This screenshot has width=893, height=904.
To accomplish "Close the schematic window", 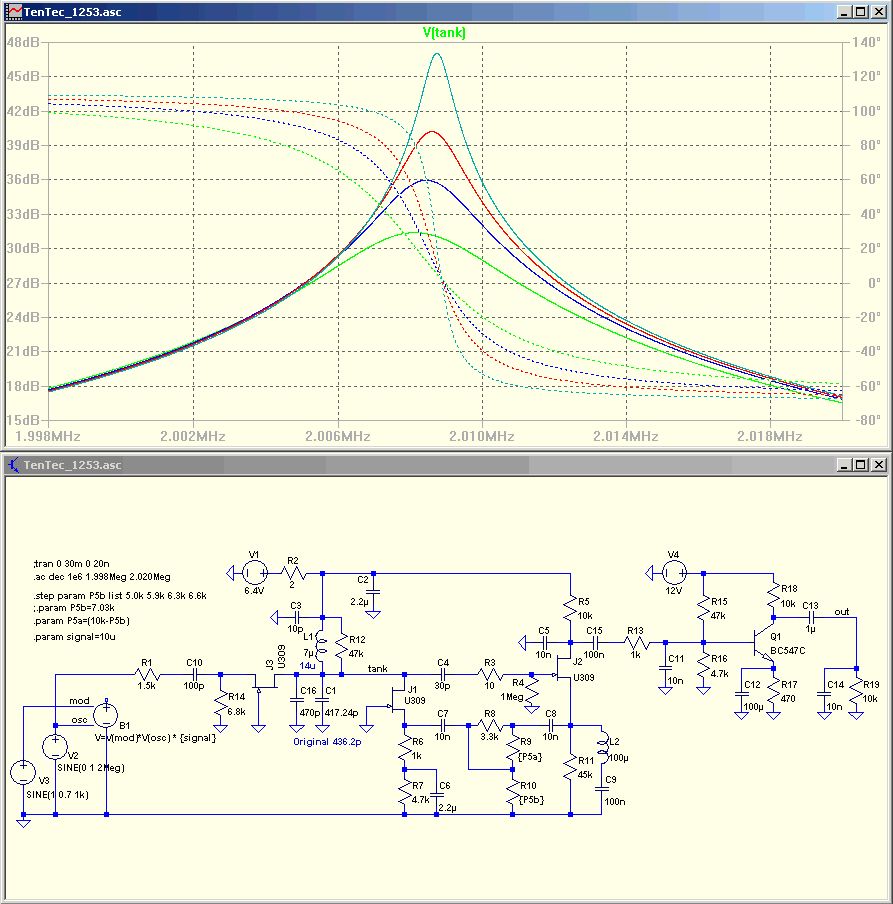I will [x=879, y=465].
